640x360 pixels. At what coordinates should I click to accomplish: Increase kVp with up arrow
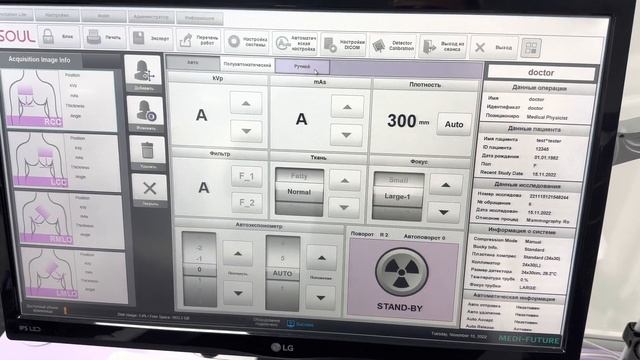[246, 103]
